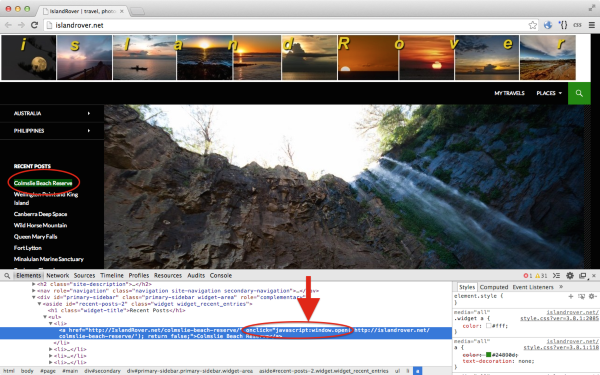Open the globe extension icon in toolbar

click(x=548, y=25)
